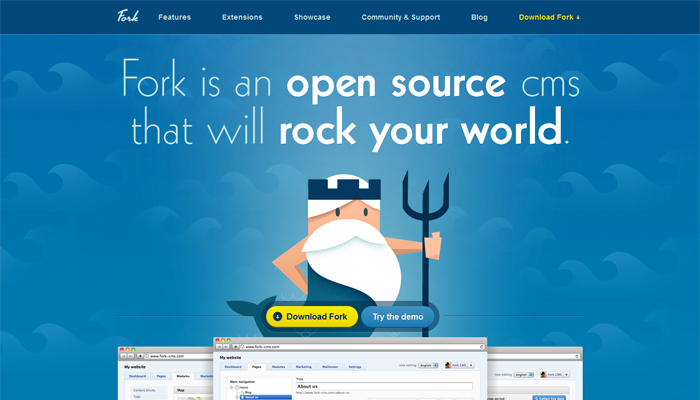Click the center screenshot's www.fork-cms.com address bar
The image size is (700, 400).
coord(362,346)
